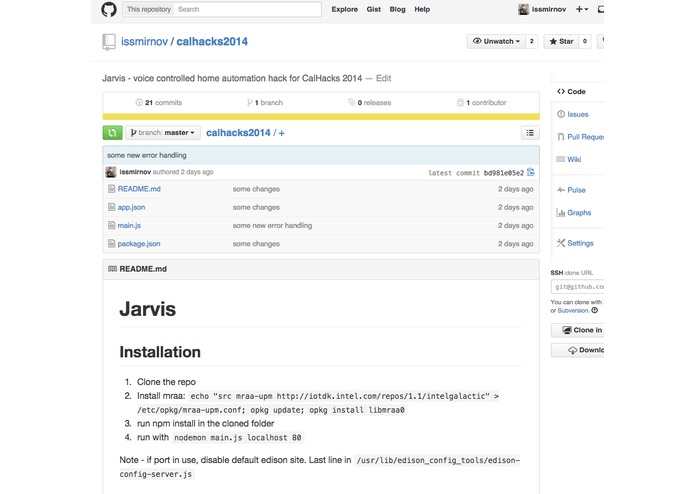View the 0 releases page
The image size is (695, 494).
[x=370, y=102]
